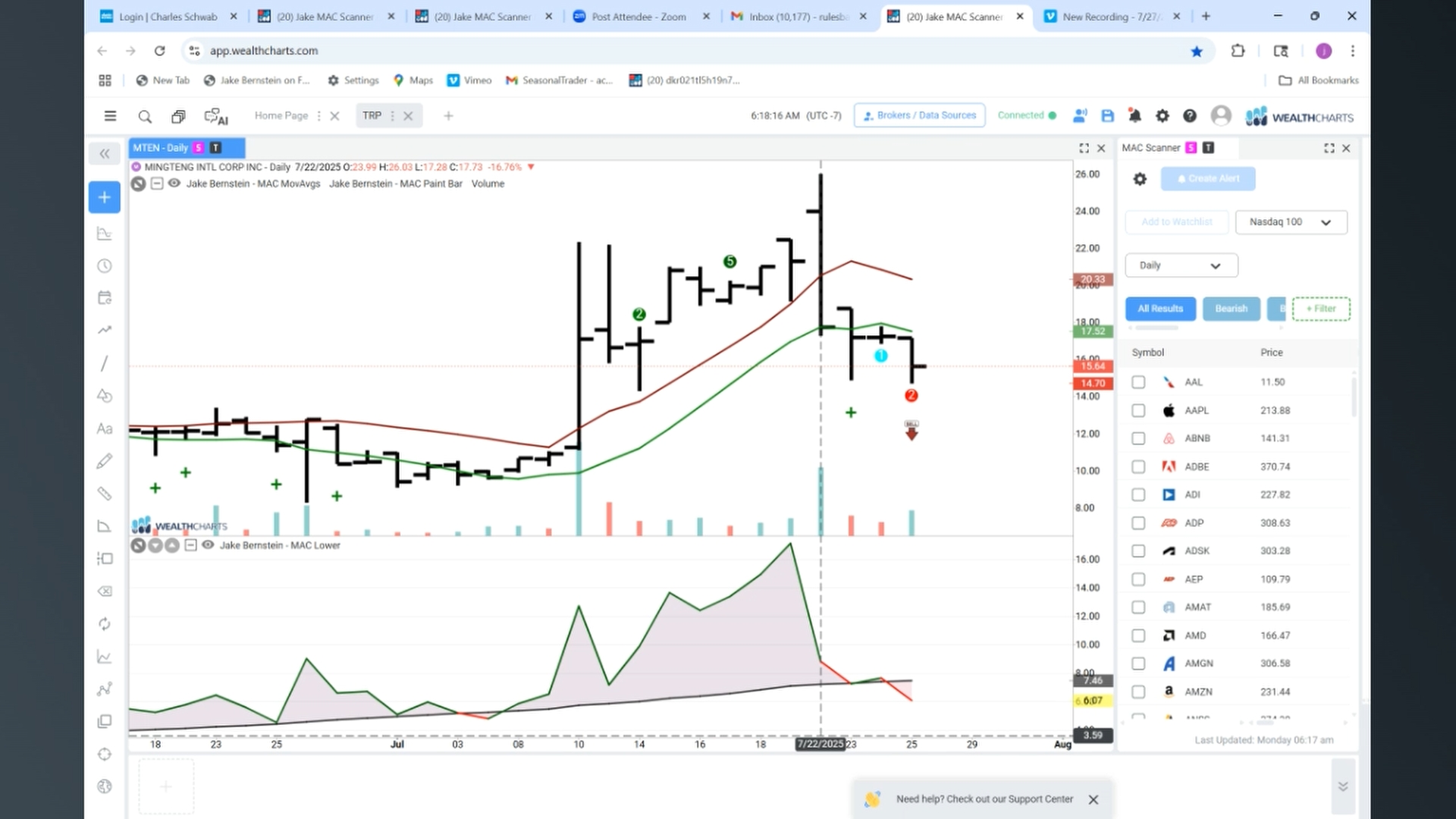Check the ADI symbol checkbox
1456x819 pixels.
point(1138,494)
